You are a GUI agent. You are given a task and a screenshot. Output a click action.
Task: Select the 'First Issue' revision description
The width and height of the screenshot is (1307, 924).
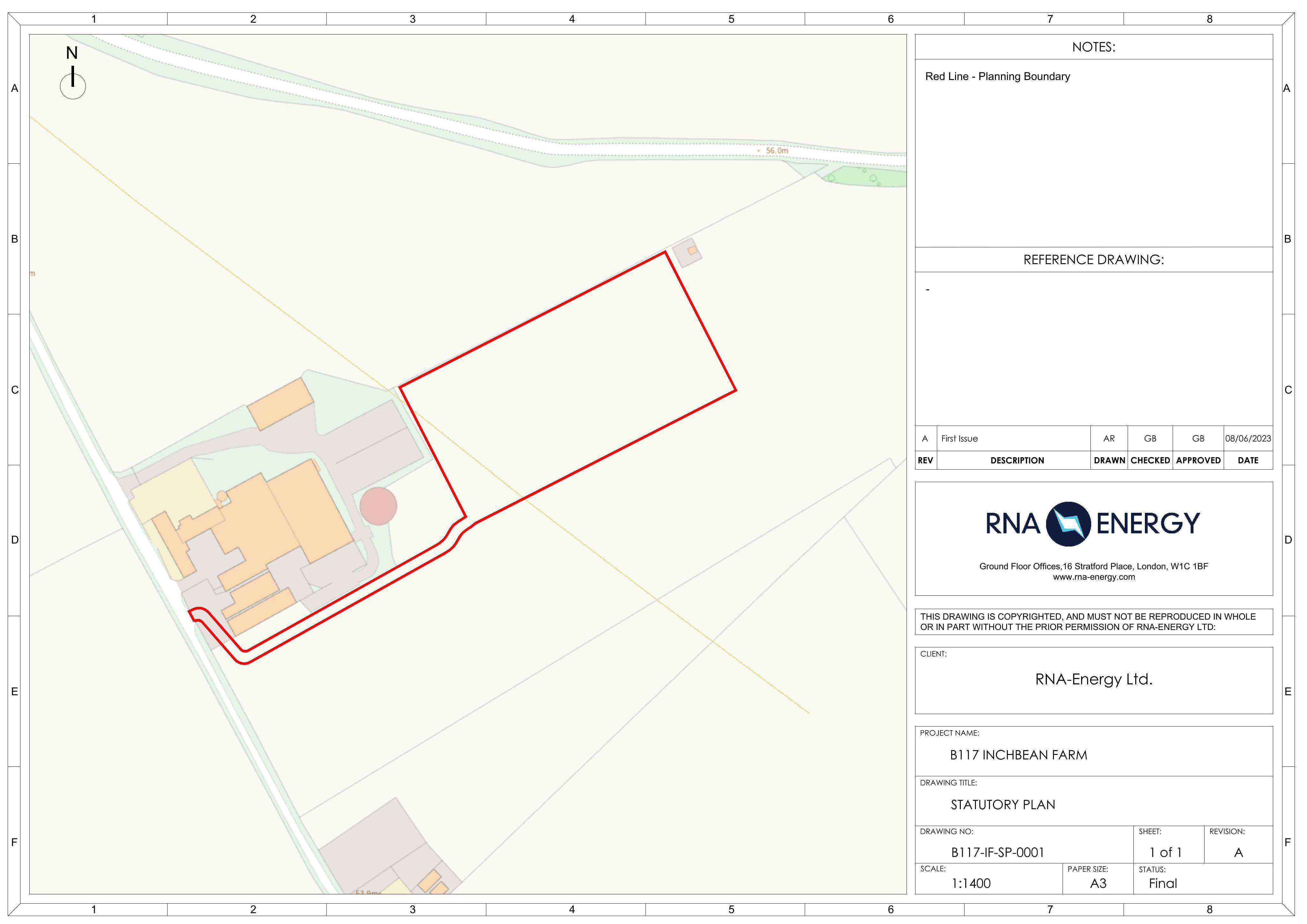pyautogui.click(x=959, y=438)
